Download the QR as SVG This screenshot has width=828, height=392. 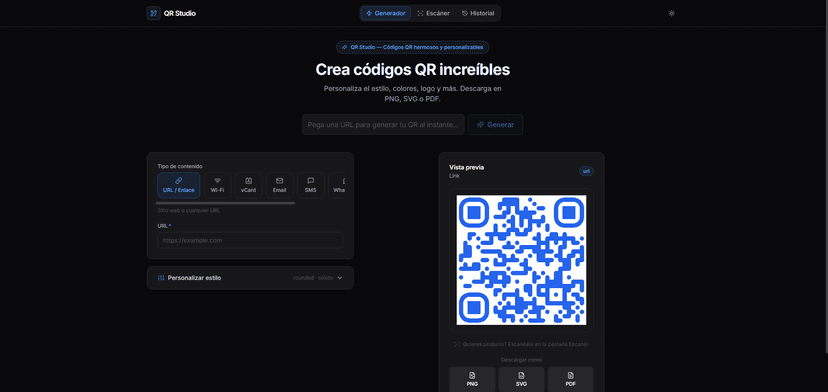pyautogui.click(x=521, y=379)
